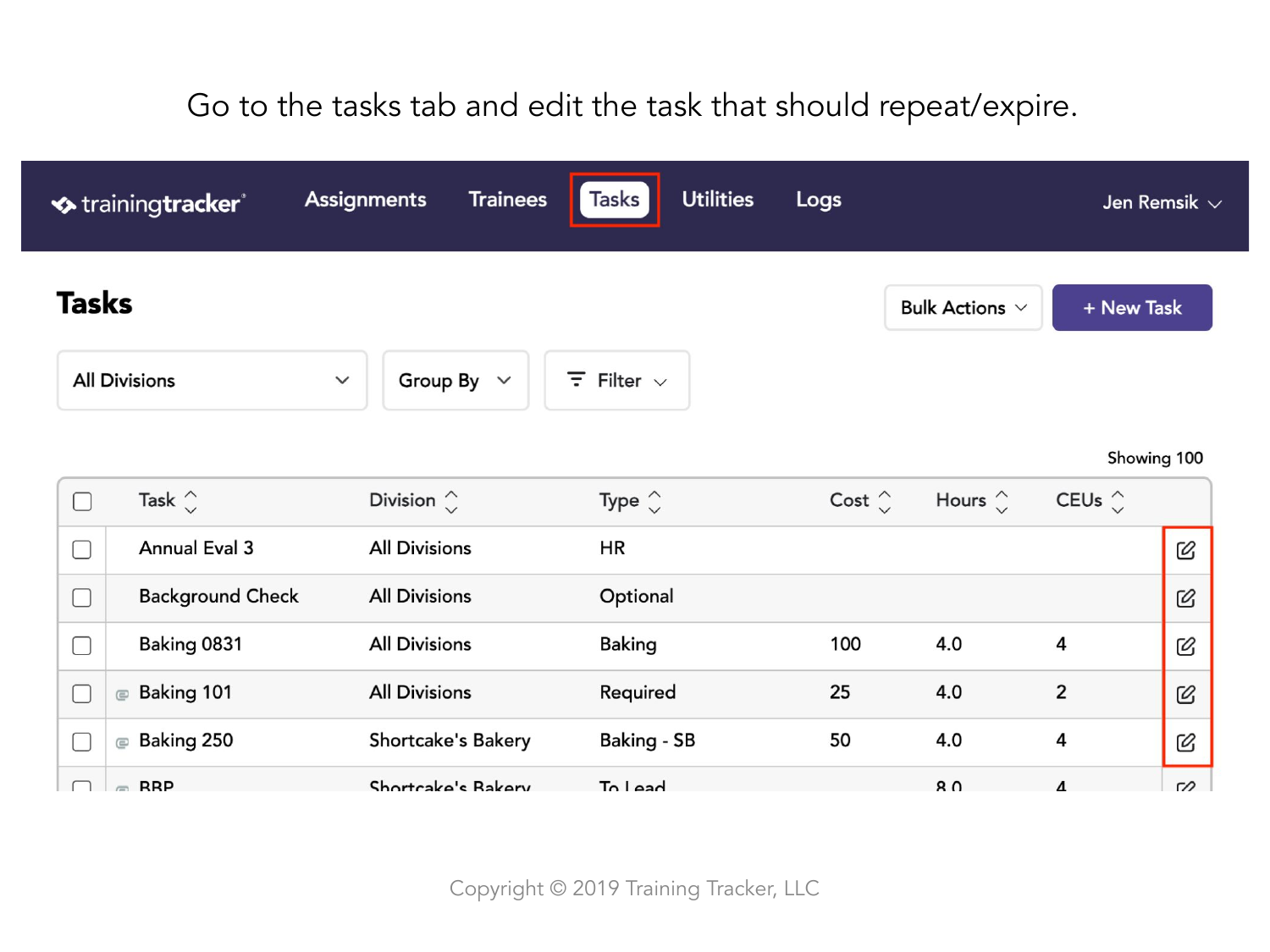The image size is (1270, 952).
Task: Check the Background Check row checkbox
Action: (82, 598)
